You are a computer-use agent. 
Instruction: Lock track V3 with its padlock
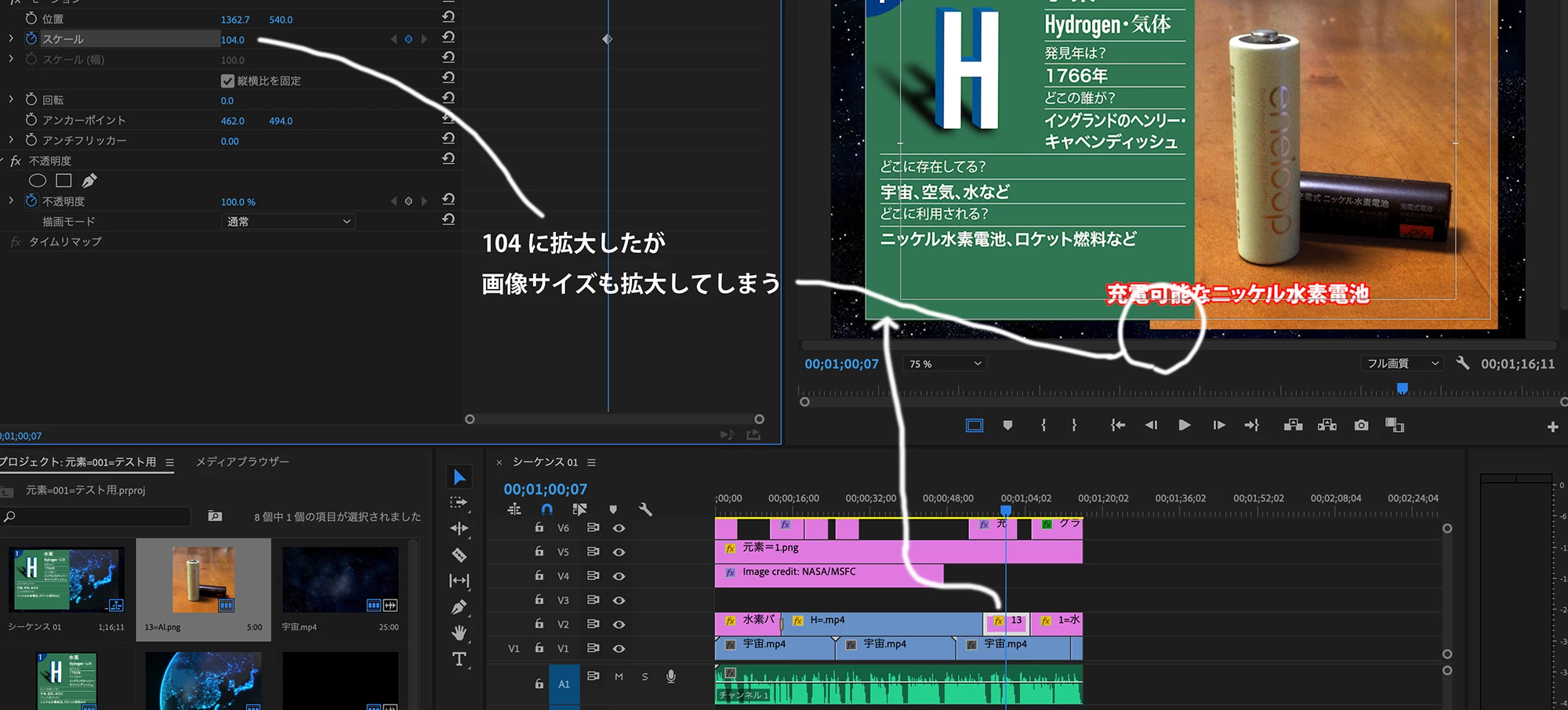[x=539, y=600]
